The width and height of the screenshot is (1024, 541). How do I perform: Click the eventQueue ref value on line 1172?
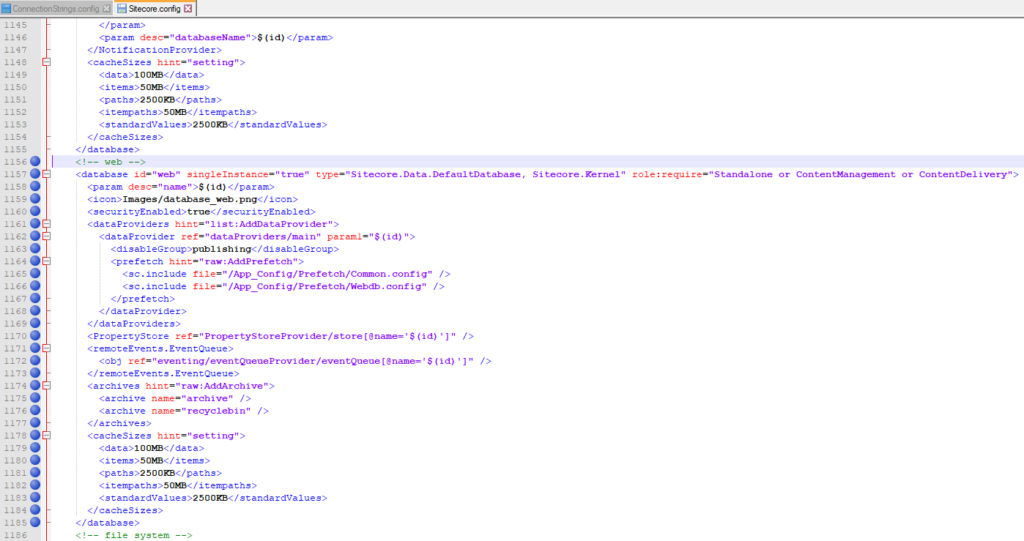313,361
